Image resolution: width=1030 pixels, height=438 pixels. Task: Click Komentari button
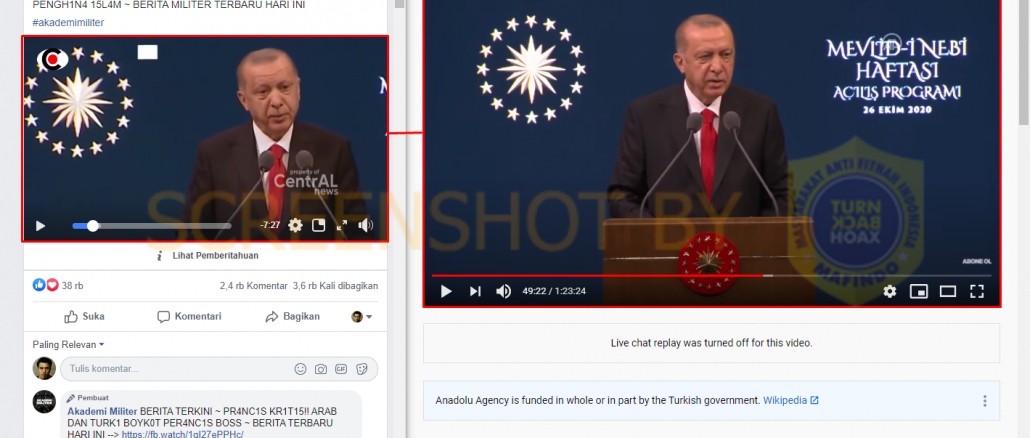[189, 317]
